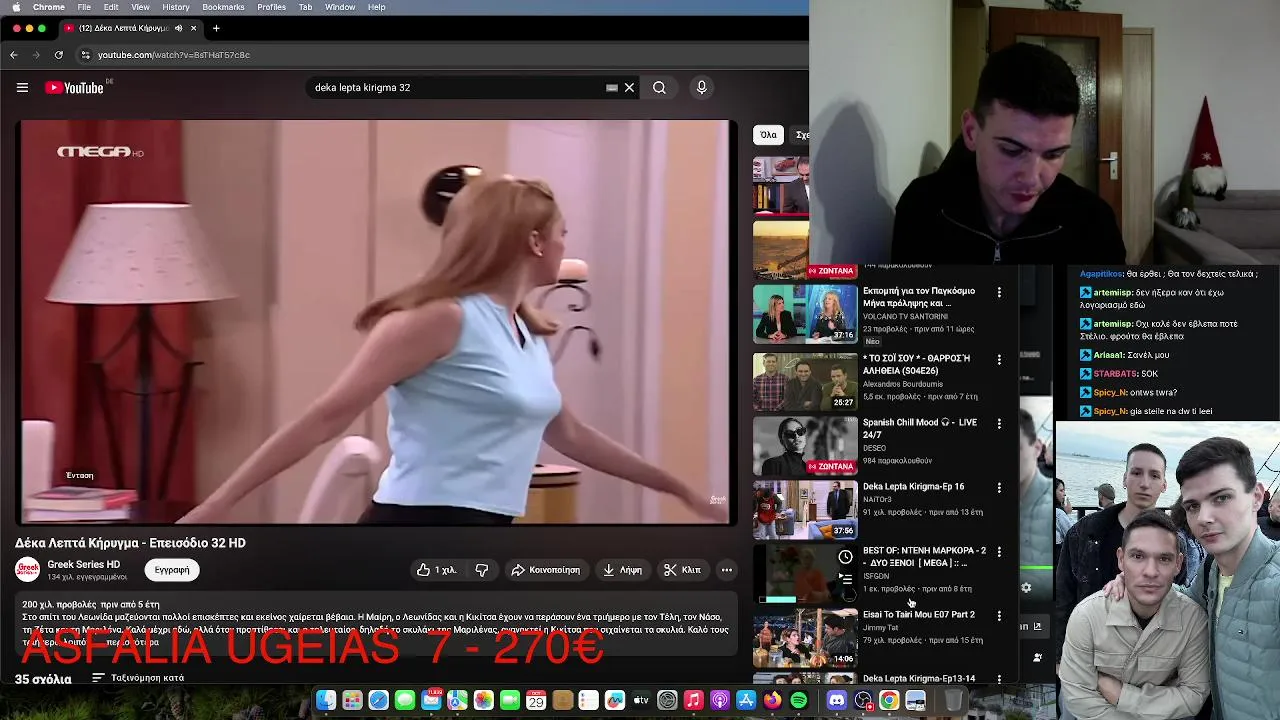Open options menu for ΤΟ ΣΟΪ ΣΟΥ video
Viewport: 1280px width, 720px height.
coord(998,359)
